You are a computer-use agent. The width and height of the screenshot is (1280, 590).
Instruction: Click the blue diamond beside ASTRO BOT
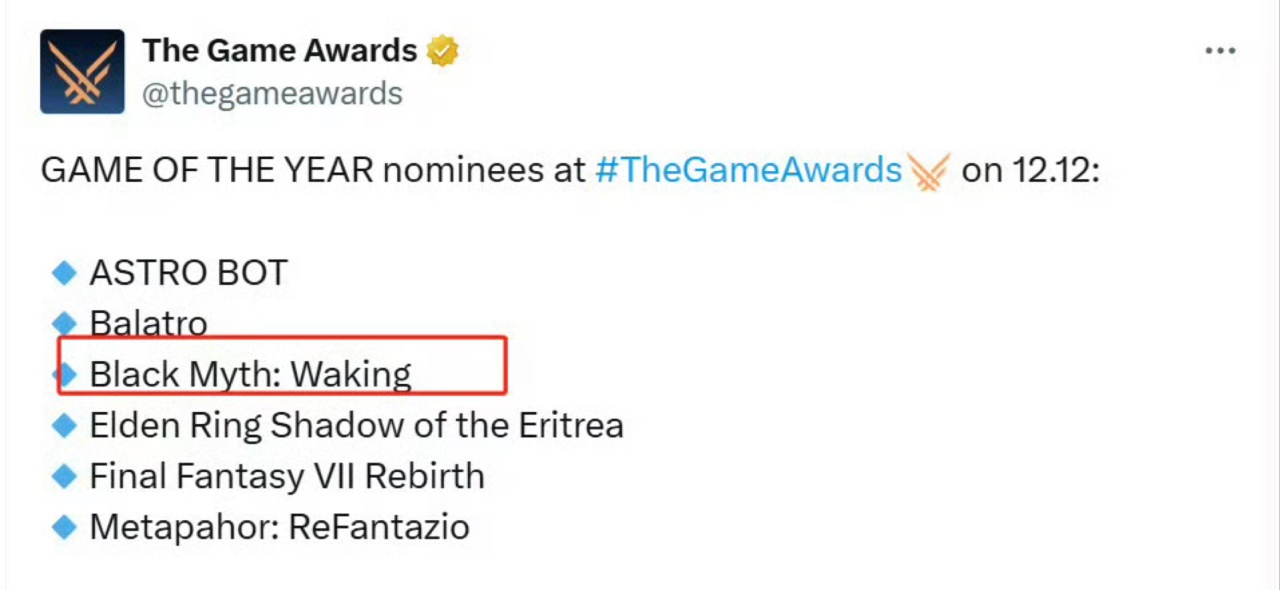tap(64, 272)
